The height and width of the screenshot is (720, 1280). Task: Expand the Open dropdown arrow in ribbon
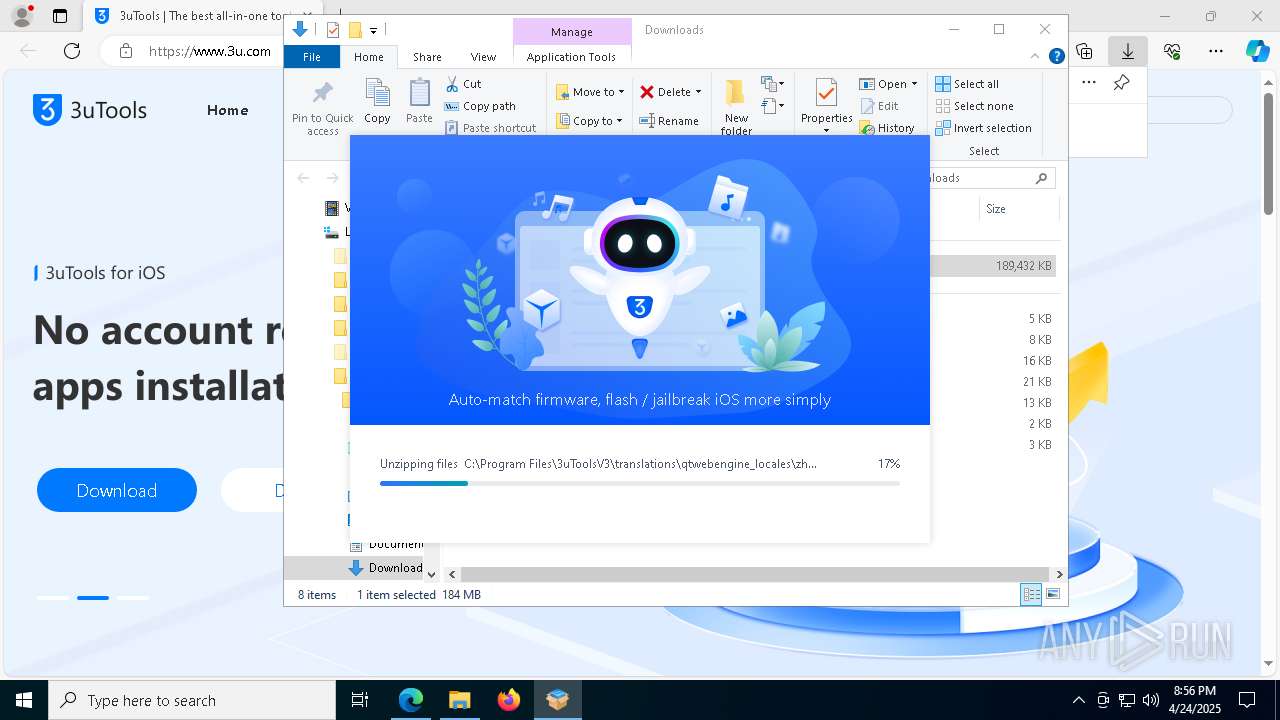point(914,84)
